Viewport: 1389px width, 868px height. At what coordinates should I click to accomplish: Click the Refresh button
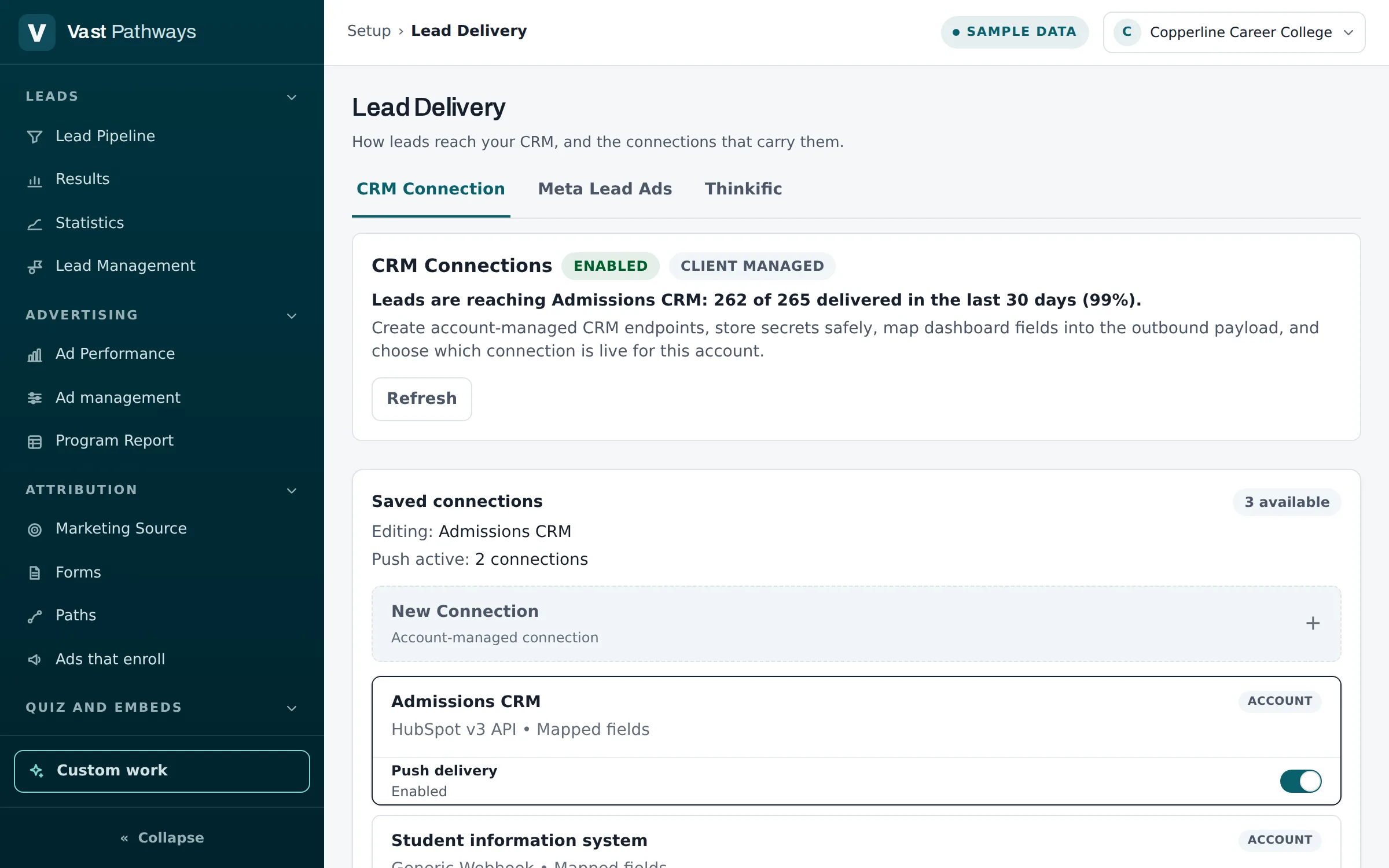point(421,399)
